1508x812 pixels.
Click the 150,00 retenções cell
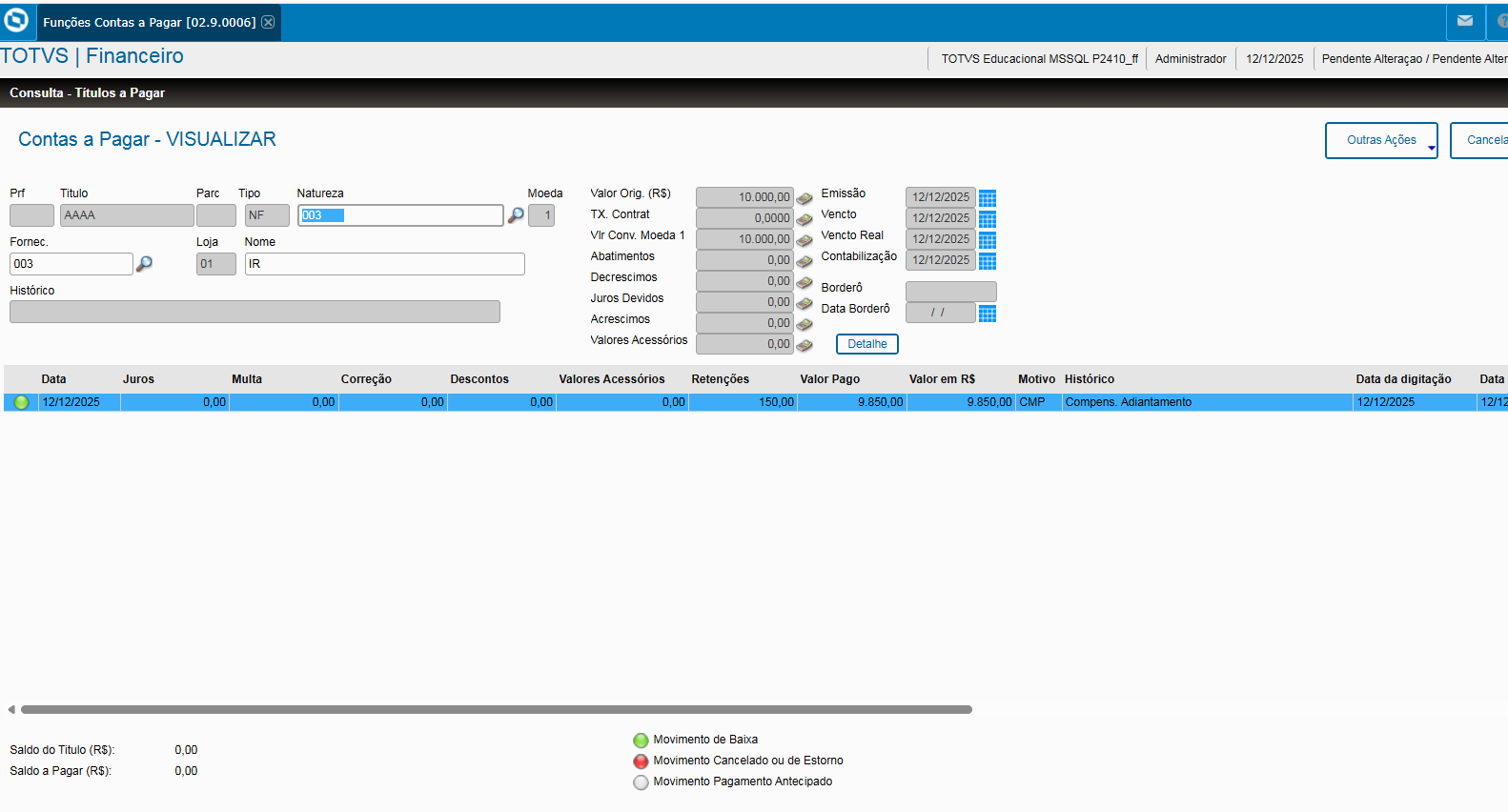pyautogui.click(x=743, y=402)
